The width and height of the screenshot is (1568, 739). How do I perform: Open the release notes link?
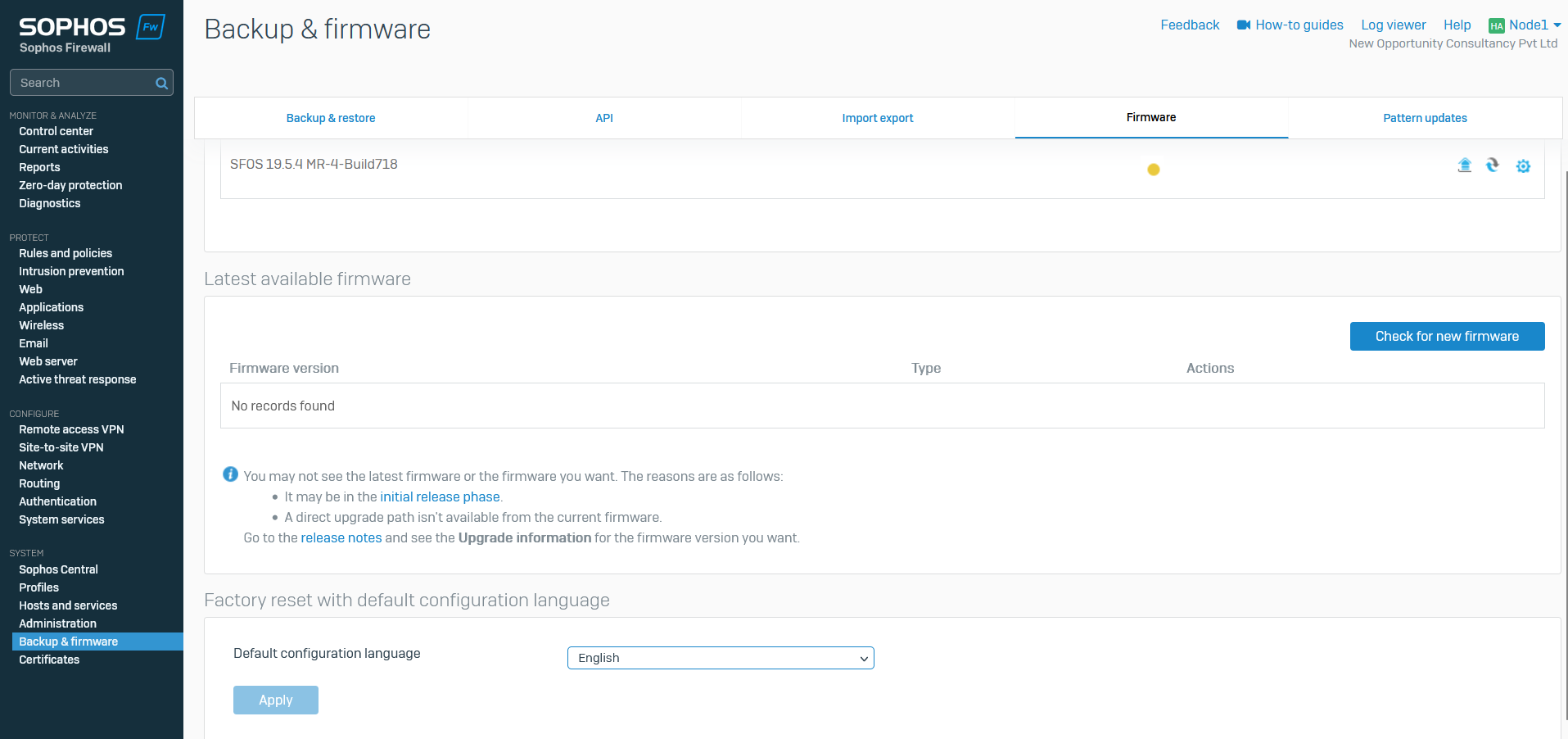point(341,538)
